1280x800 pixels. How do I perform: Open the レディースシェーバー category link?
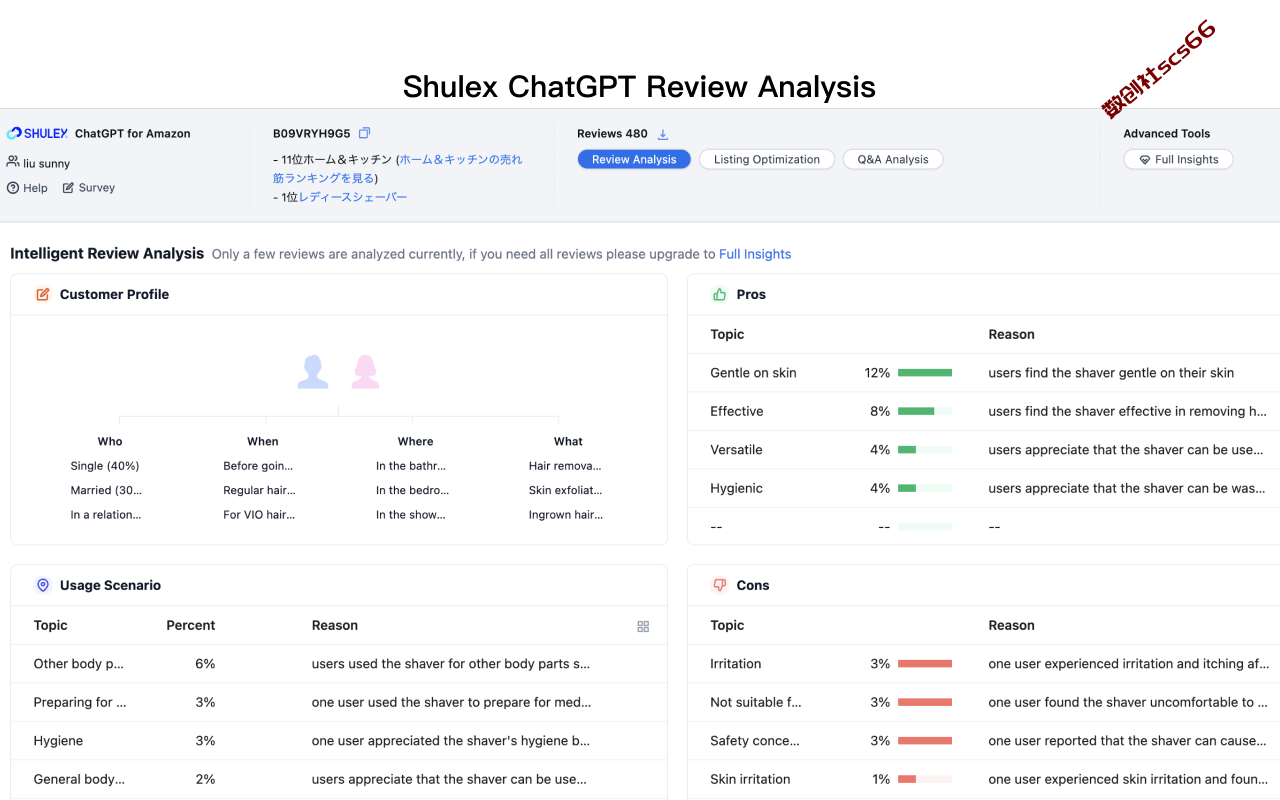pyautogui.click(x=353, y=197)
